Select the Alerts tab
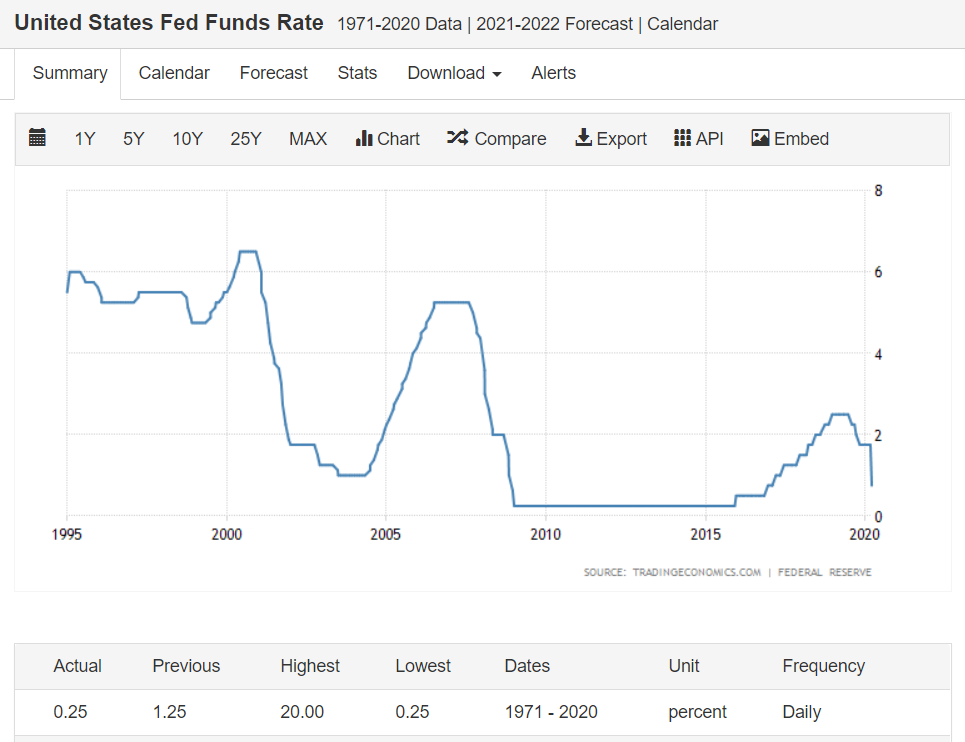 pos(553,73)
